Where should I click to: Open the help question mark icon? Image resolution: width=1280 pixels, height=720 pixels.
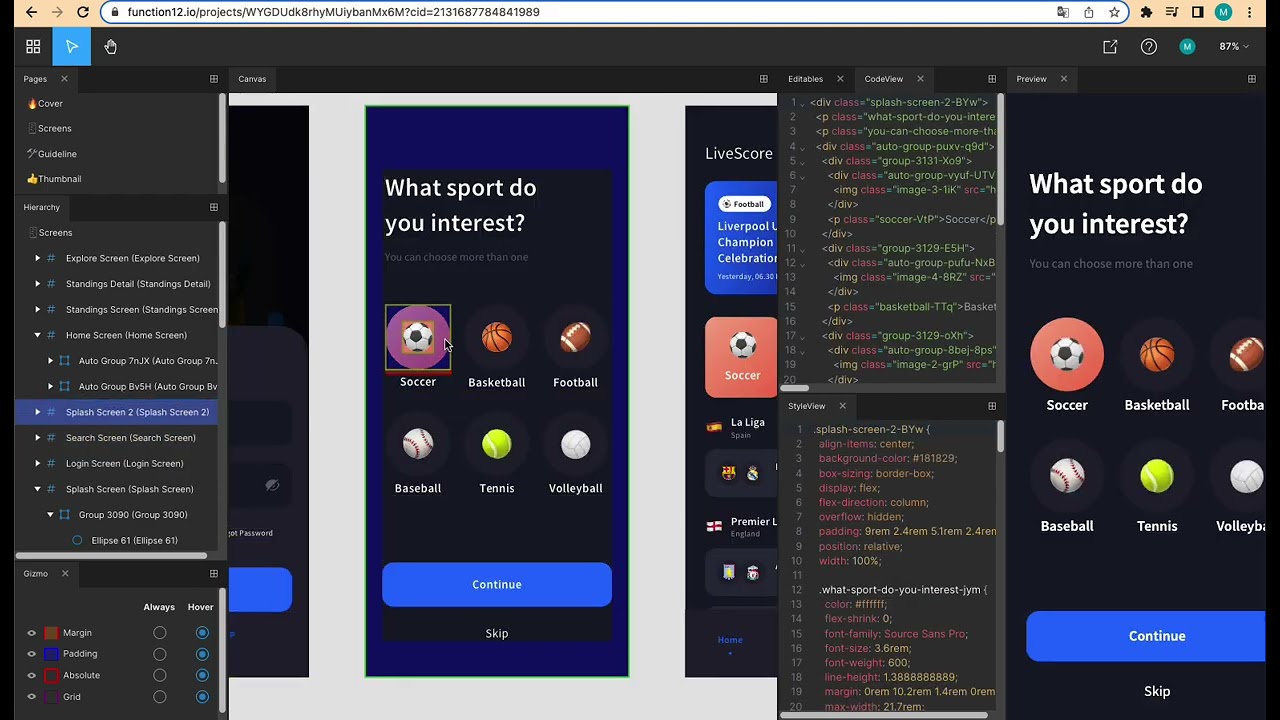click(1149, 47)
